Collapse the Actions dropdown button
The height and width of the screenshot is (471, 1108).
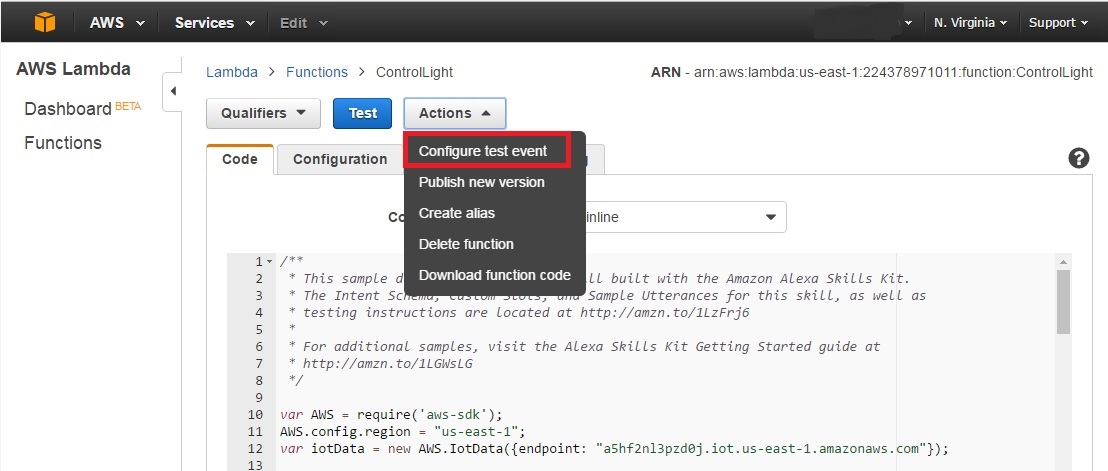point(454,113)
